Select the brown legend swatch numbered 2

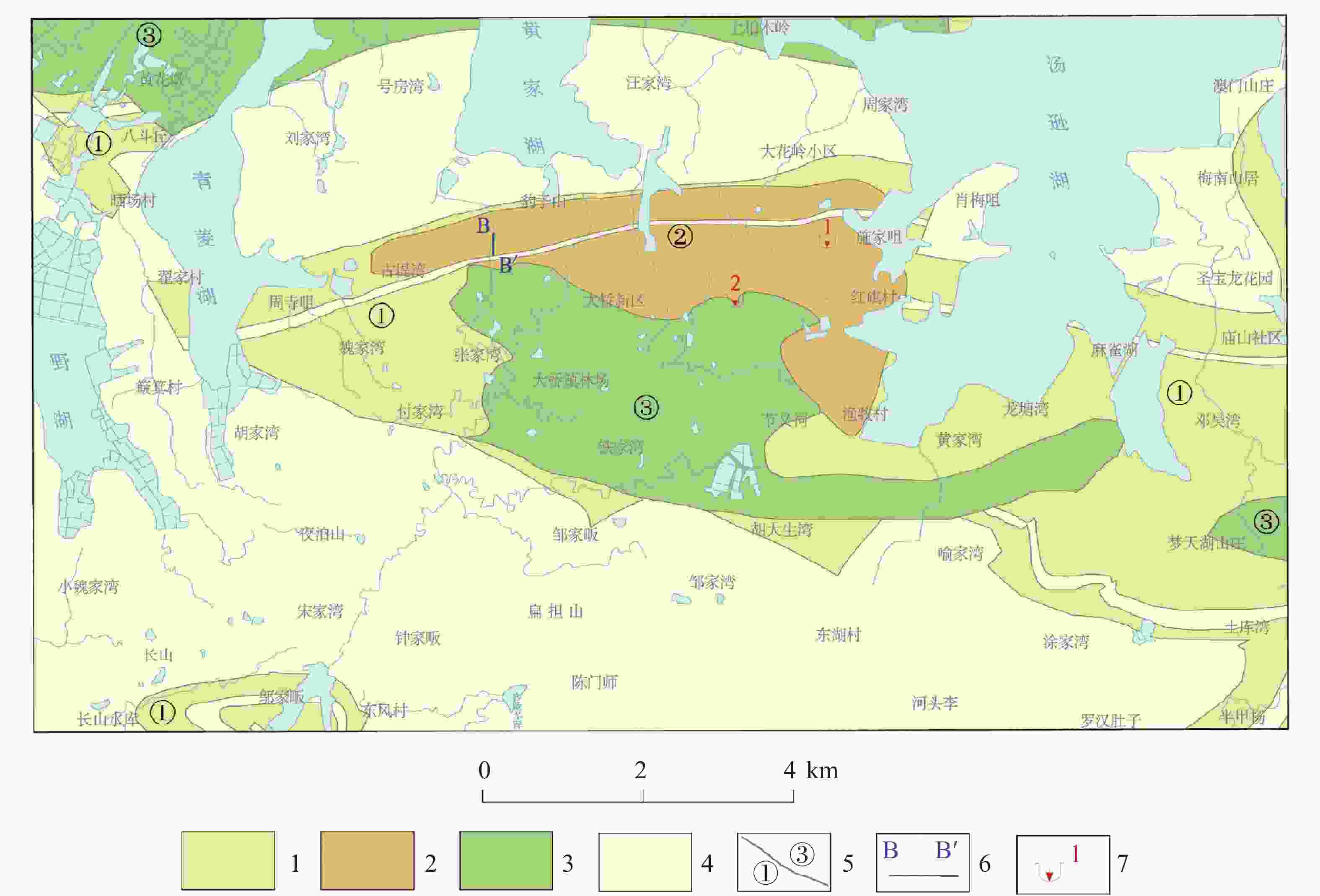(367, 861)
